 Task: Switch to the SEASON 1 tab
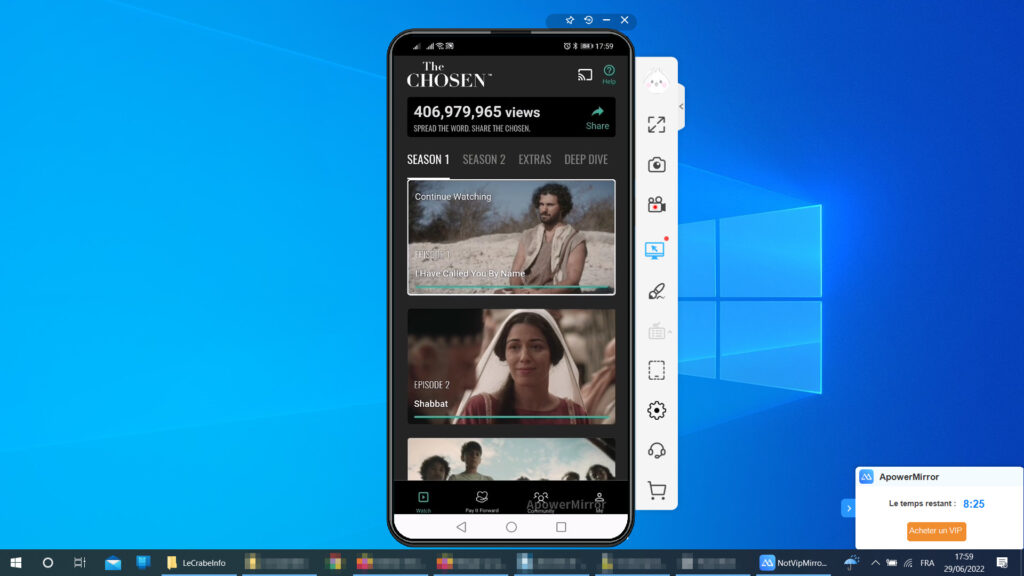pos(428,159)
